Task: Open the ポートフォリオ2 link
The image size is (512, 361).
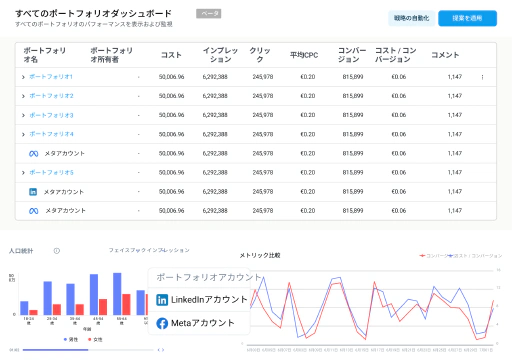Action: tap(51, 96)
